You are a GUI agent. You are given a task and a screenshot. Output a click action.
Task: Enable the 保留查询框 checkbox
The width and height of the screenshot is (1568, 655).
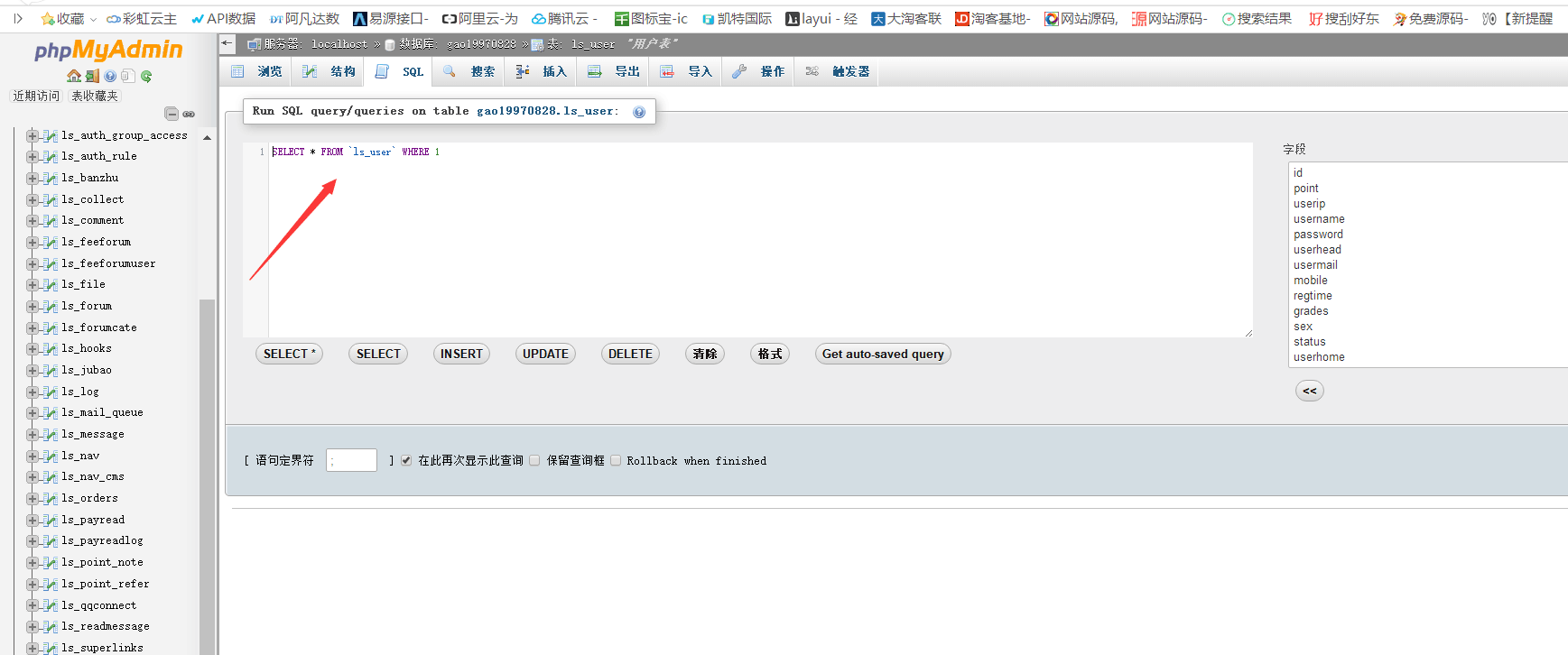tap(534, 460)
